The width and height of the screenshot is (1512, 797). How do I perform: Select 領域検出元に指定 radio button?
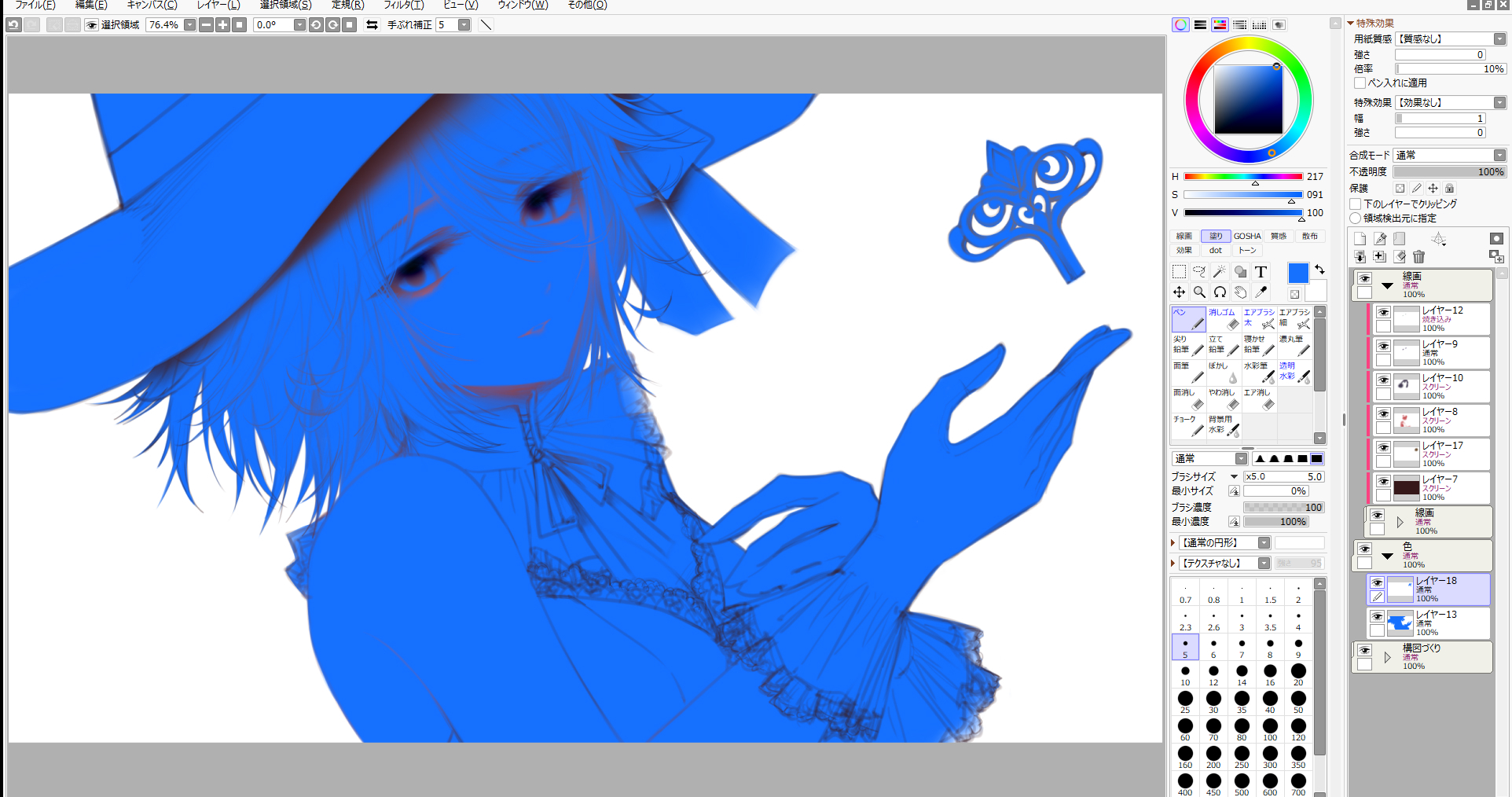tap(1356, 219)
